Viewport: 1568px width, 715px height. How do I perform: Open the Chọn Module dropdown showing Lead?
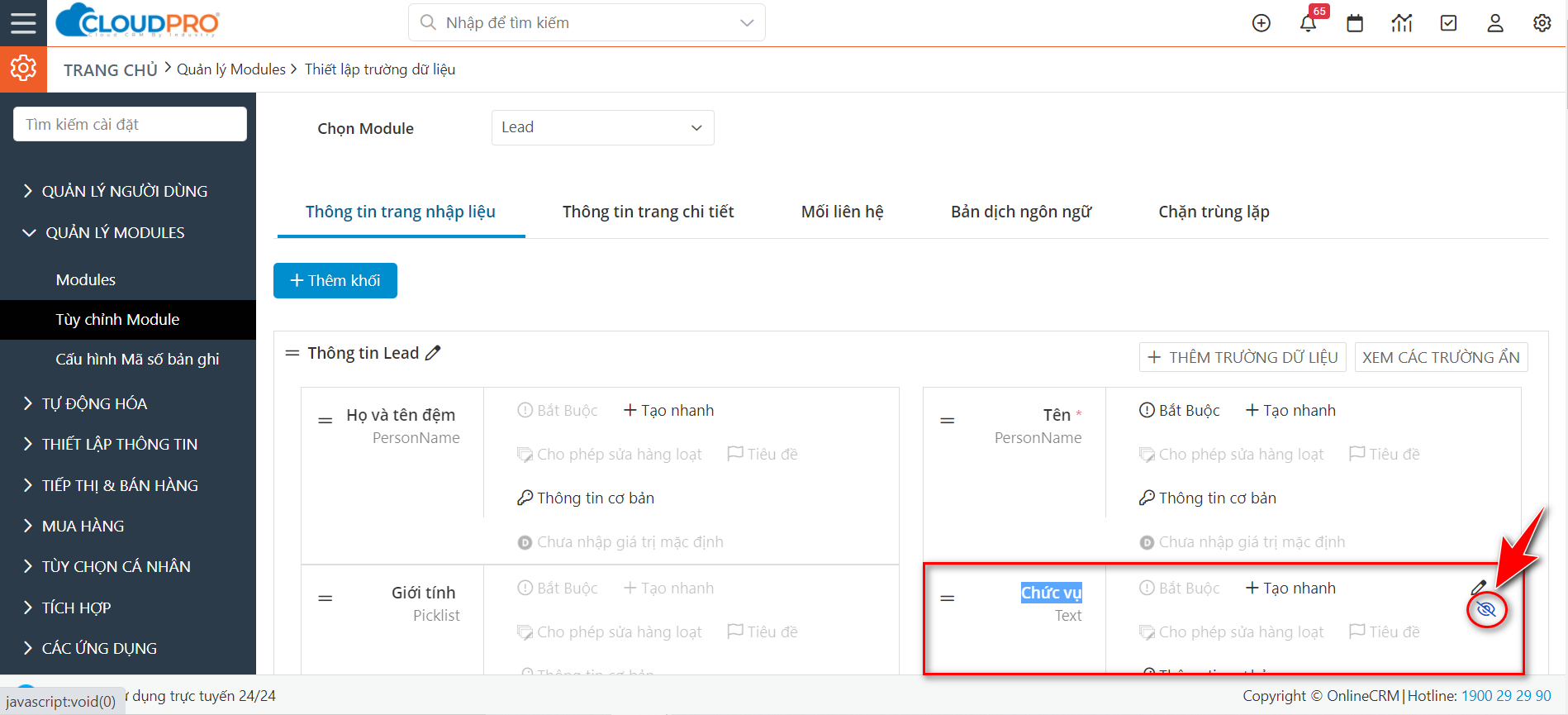coord(603,127)
